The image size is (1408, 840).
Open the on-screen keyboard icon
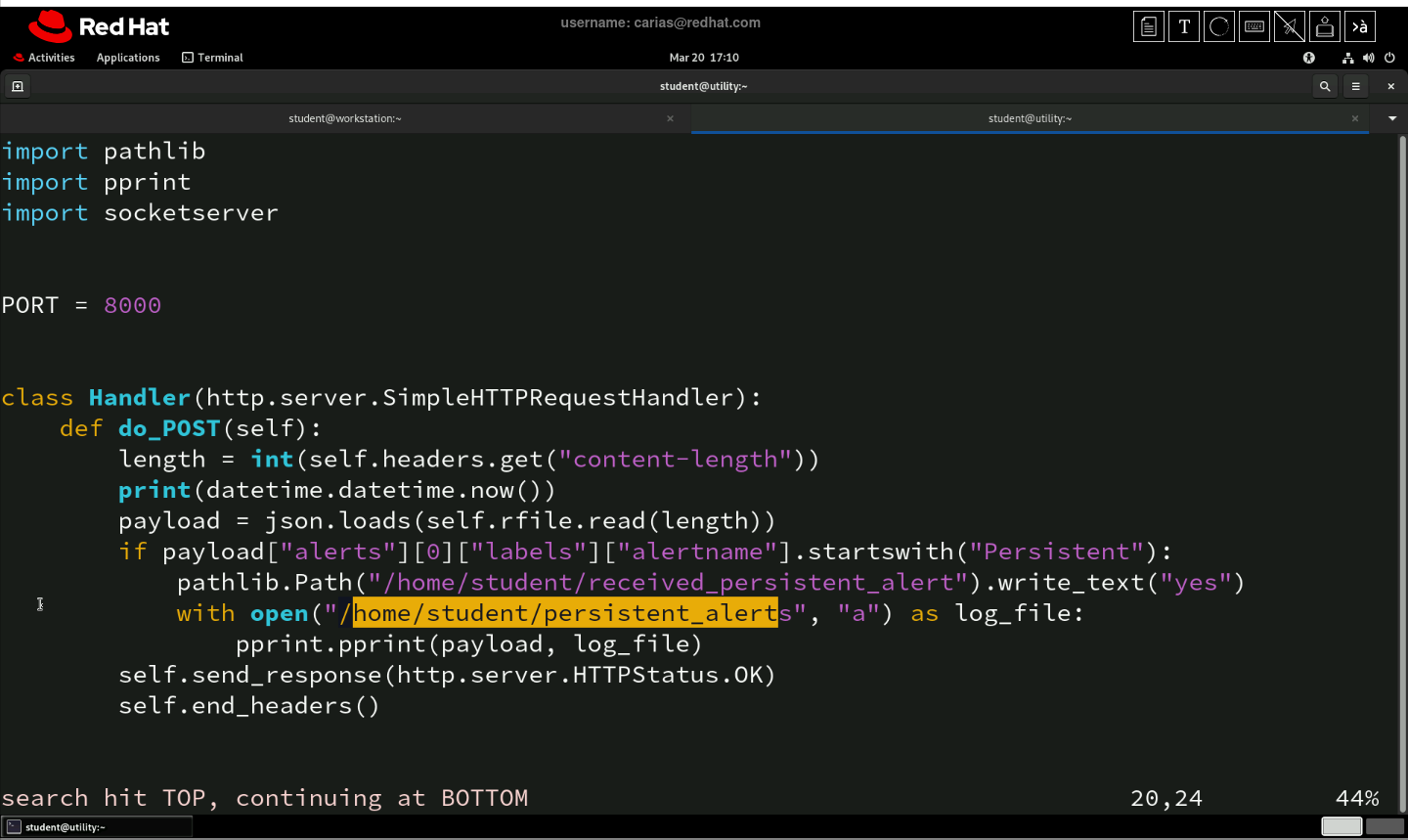click(x=1254, y=26)
